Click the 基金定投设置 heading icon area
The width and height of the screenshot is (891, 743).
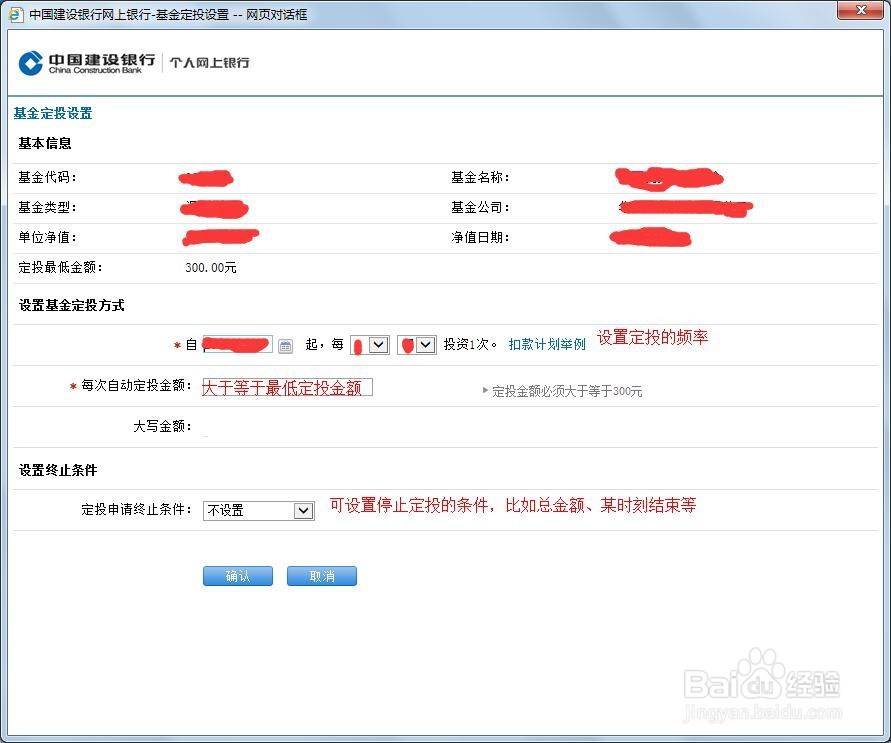point(52,113)
